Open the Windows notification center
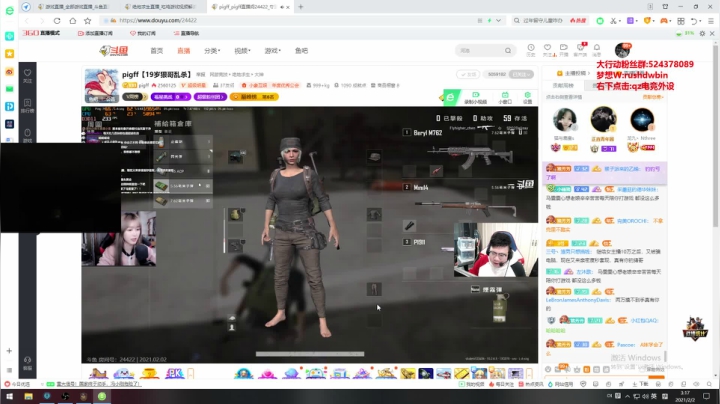The image size is (720, 404). [707, 396]
